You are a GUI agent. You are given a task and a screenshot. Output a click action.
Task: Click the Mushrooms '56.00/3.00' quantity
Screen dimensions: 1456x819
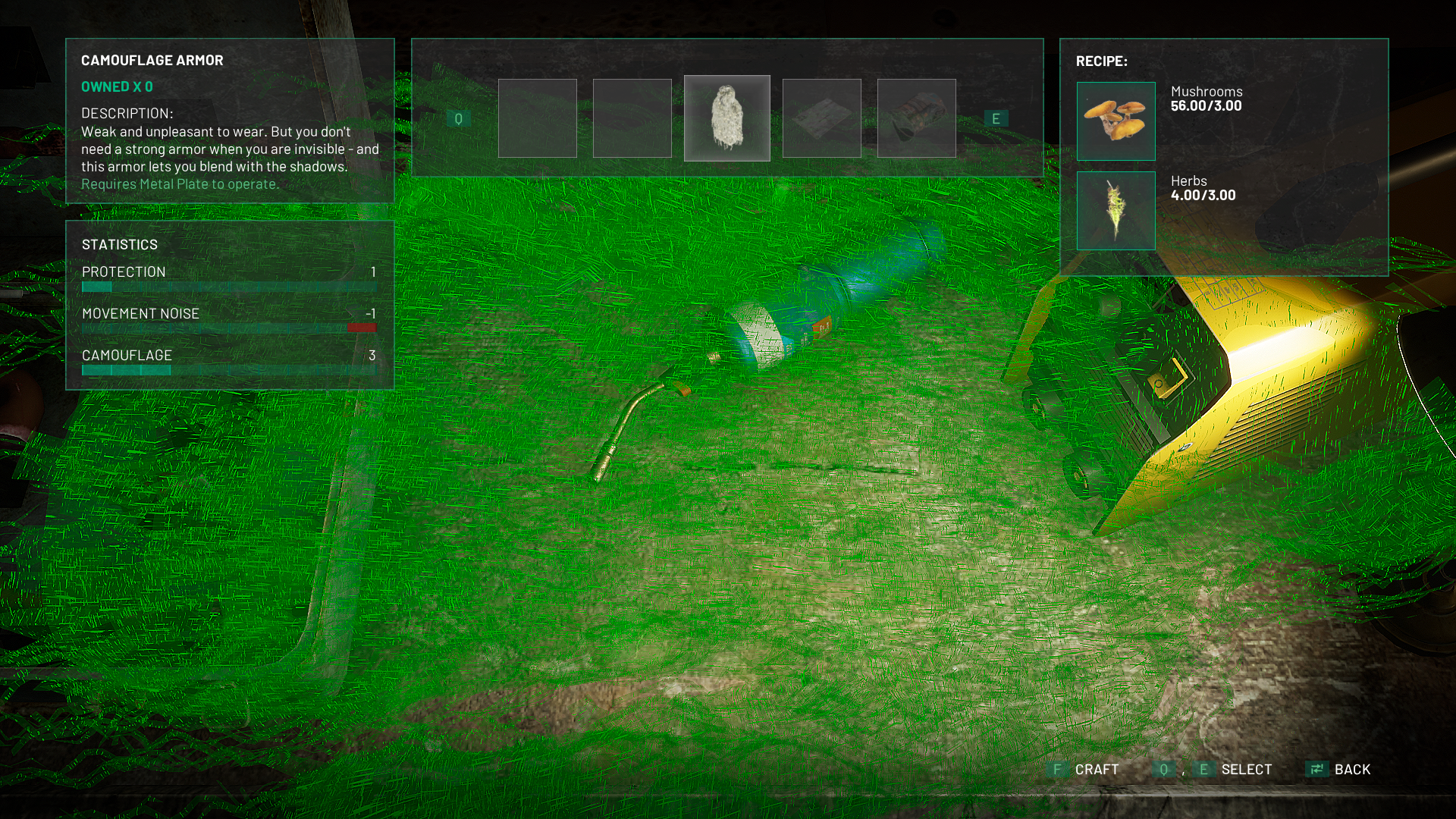[x=1206, y=106]
